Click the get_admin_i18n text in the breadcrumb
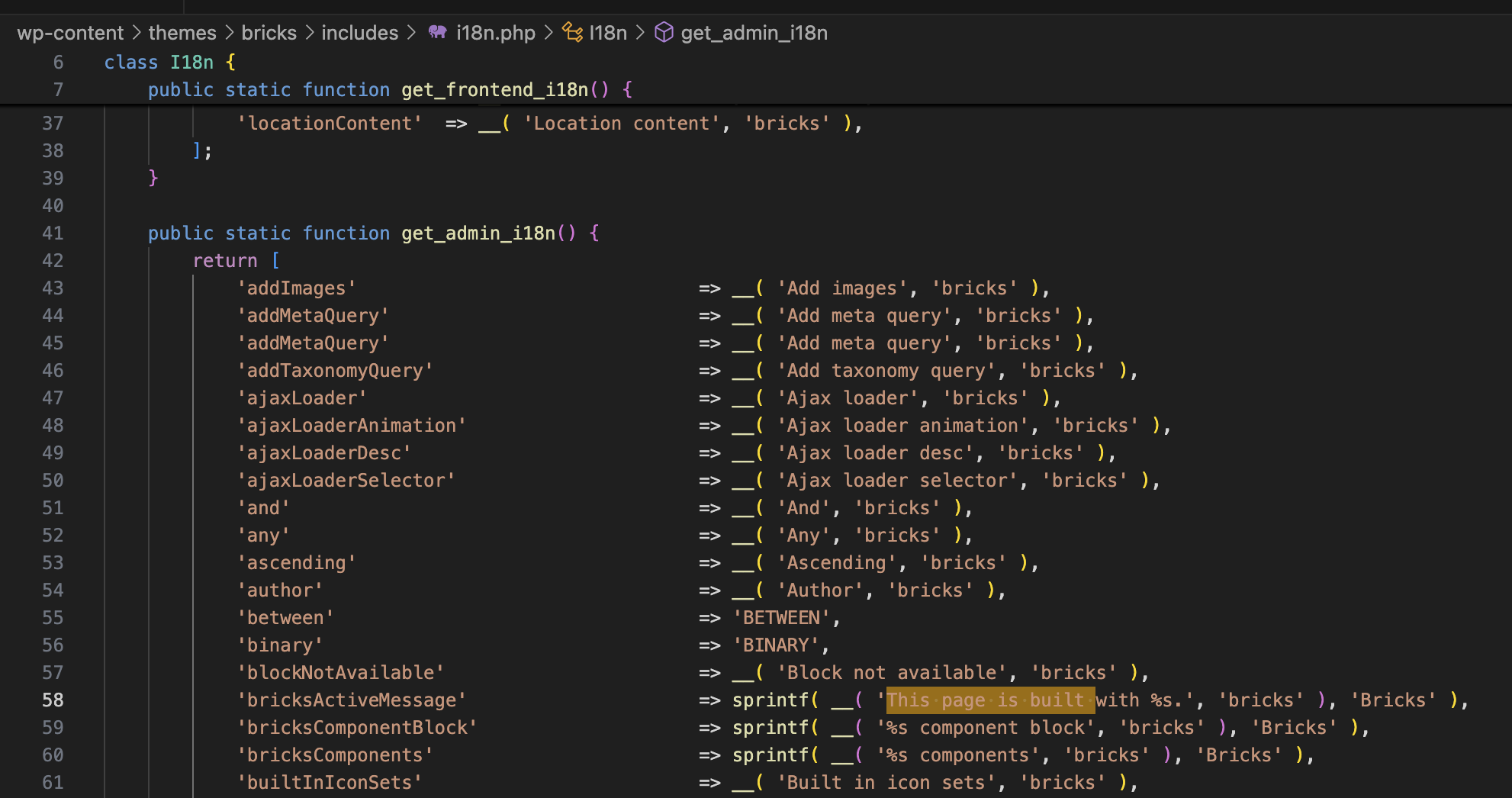The height and width of the screenshot is (798, 1512). point(754,33)
